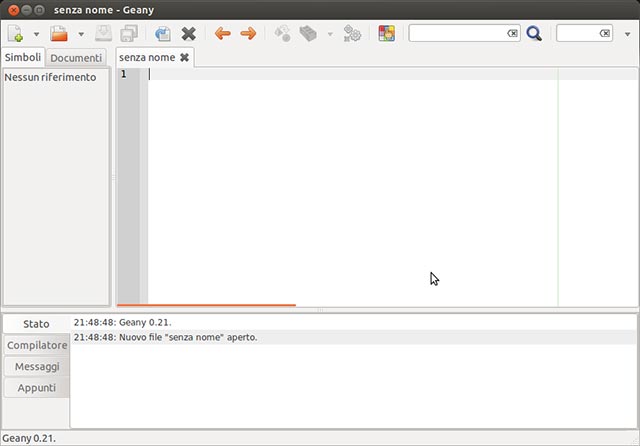
Task: Create a new file with toolbar icon
Action: (15, 34)
